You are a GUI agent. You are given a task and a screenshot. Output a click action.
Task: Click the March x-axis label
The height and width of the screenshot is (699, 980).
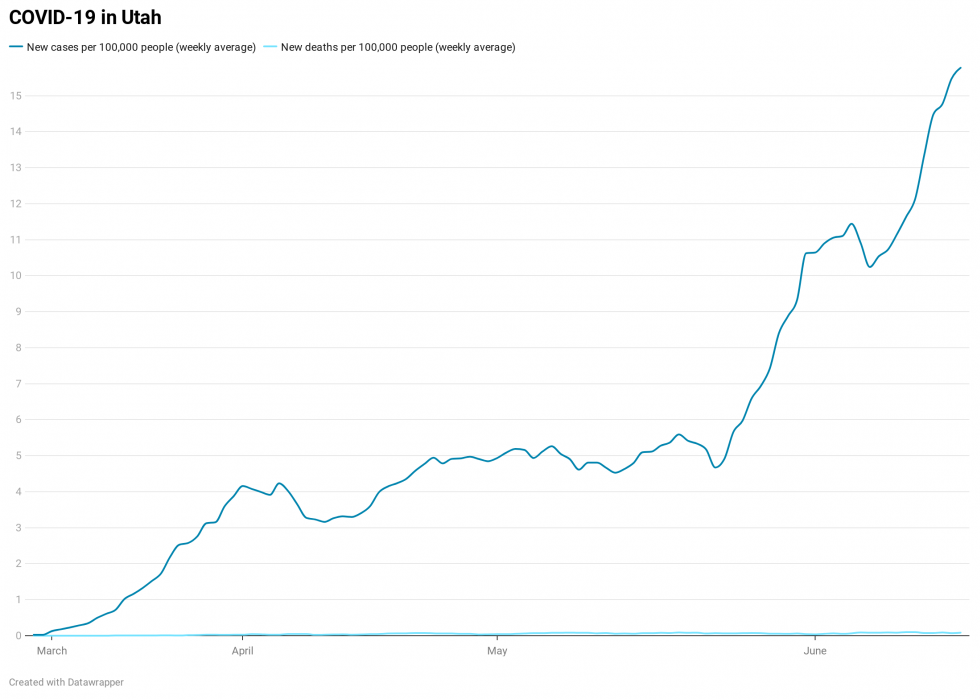(x=52, y=652)
